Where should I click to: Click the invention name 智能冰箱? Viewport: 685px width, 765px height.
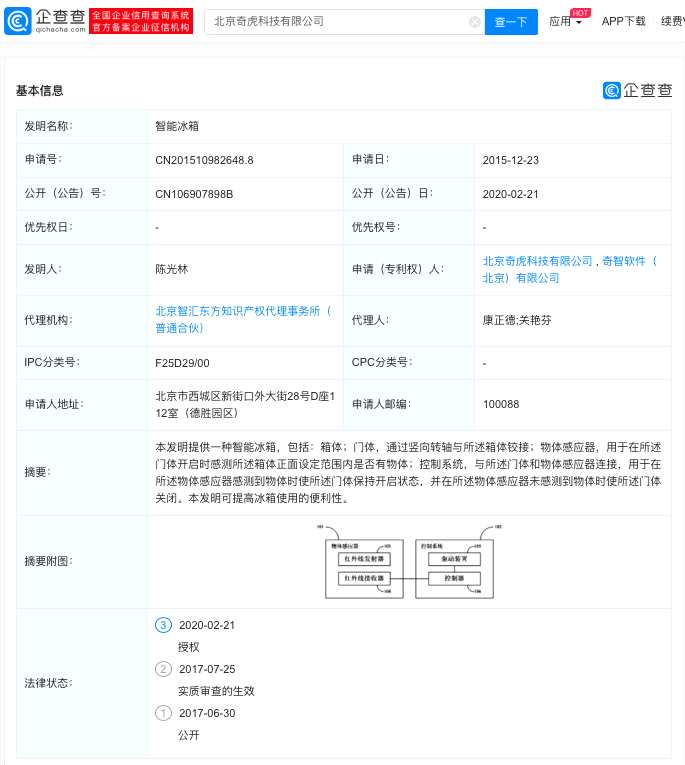point(177,126)
